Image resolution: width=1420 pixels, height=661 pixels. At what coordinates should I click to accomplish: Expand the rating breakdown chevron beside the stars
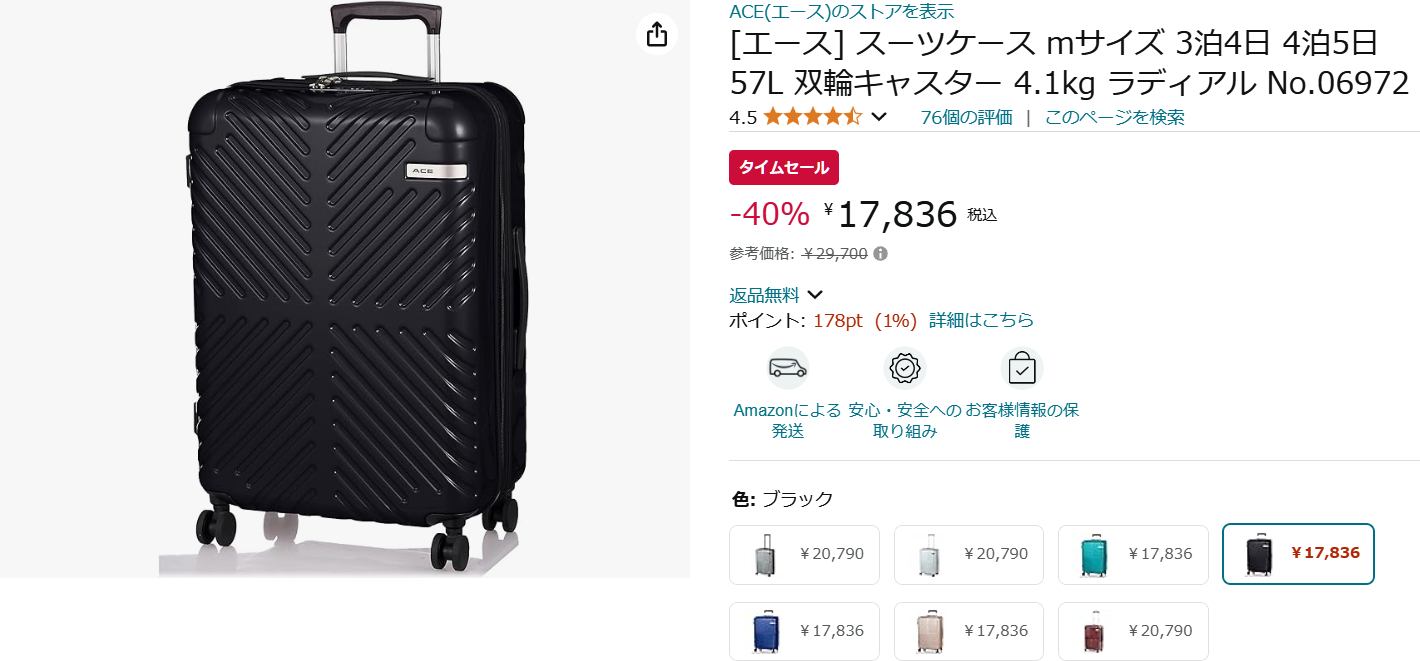pyautogui.click(x=878, y=116)
